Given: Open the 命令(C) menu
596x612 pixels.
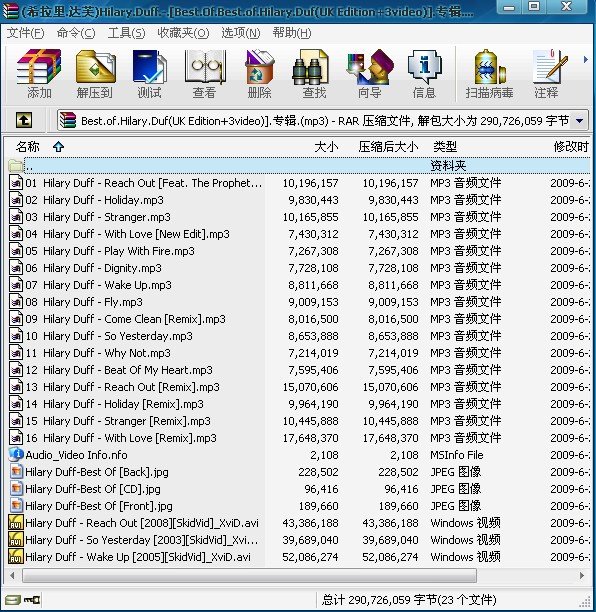Looking at the screenshot, I should (76, 33).
